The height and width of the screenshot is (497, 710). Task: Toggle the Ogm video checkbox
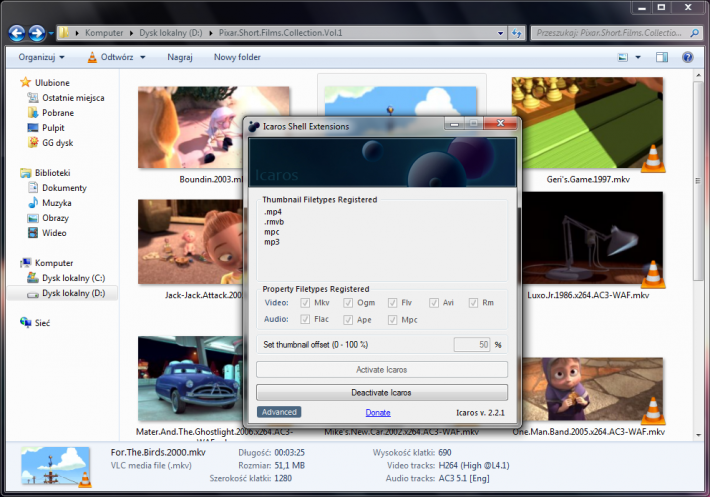click(348, 303)
